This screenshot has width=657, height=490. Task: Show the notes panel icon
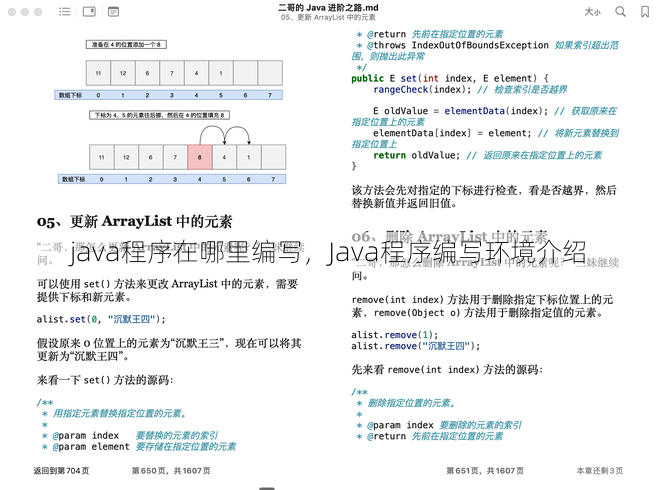(113, 12)
